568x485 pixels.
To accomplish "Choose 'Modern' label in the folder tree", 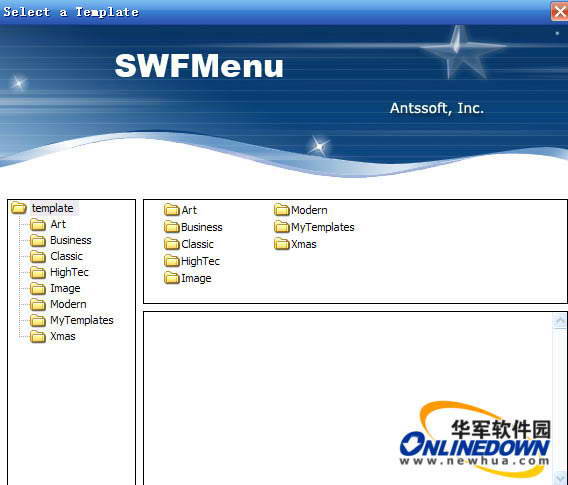I will pos(68,304).
